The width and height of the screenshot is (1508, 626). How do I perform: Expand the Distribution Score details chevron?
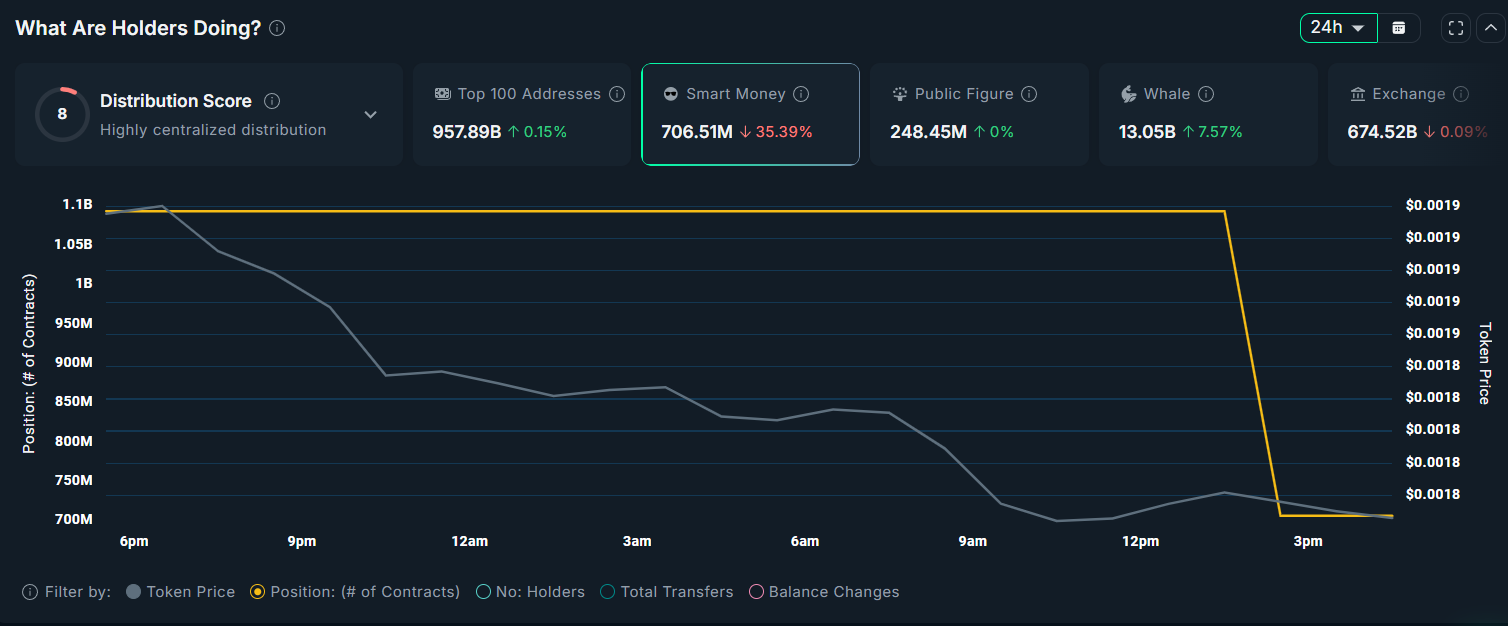(x=370, y=114)
